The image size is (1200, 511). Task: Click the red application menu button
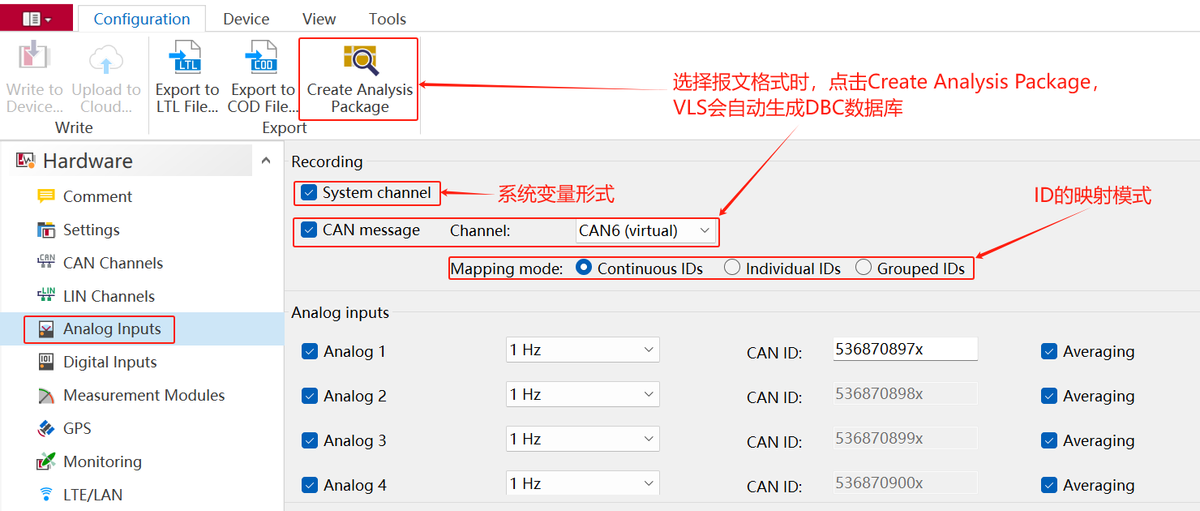(x=36, y=18)
